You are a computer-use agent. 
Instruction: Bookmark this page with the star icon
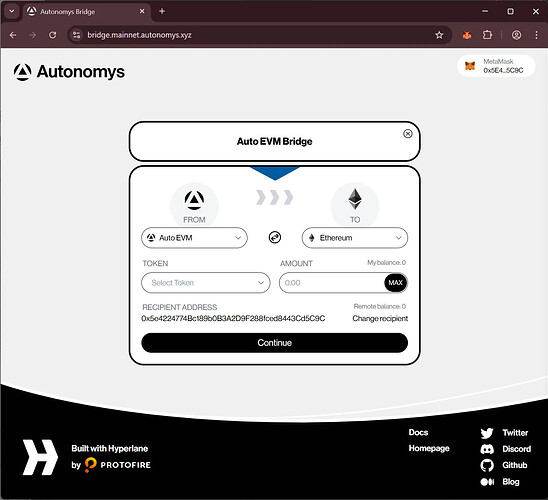point(439,35)
